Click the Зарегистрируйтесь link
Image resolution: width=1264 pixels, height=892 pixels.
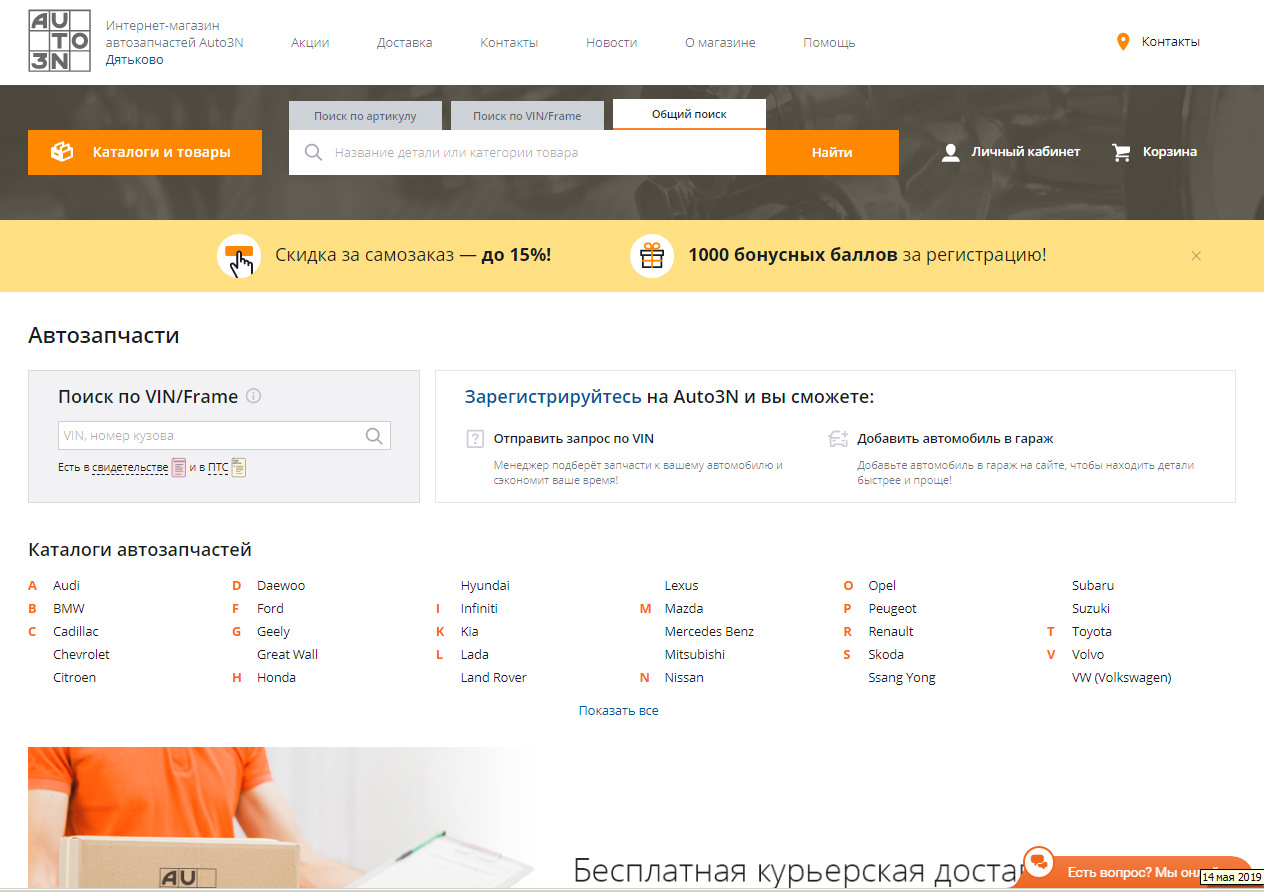click(x=553, y=397)
